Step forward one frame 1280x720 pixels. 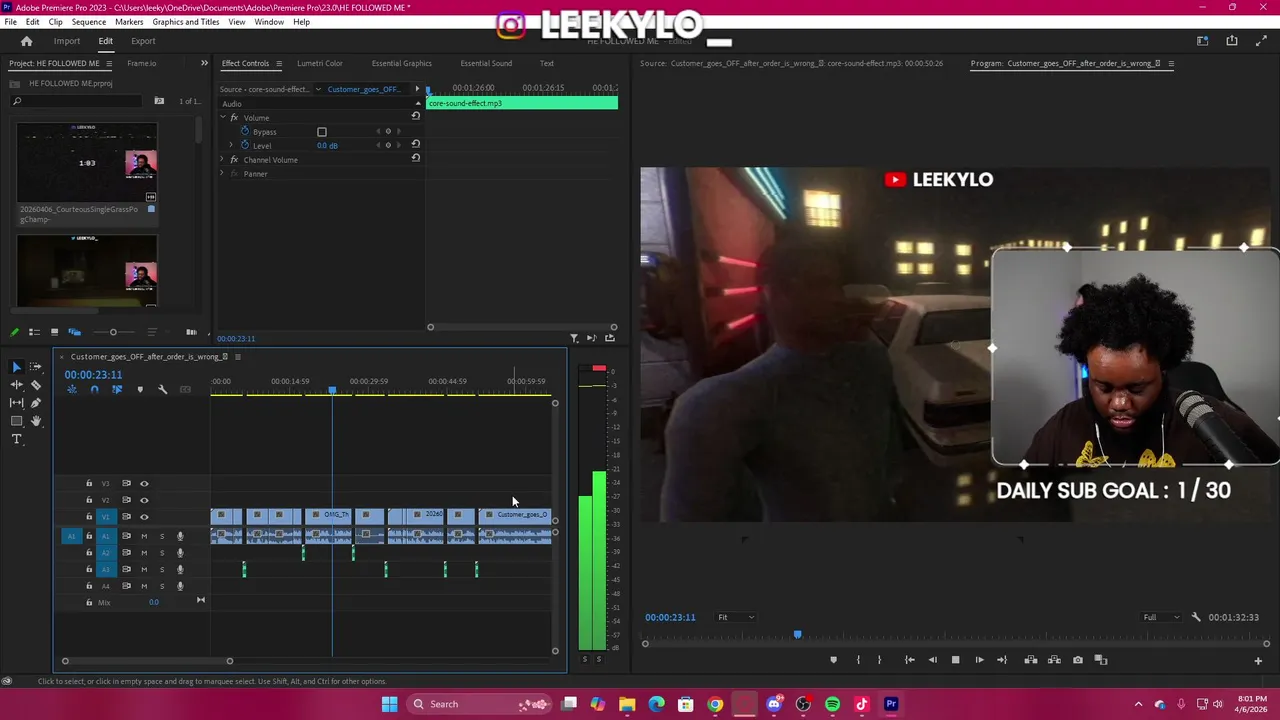pyautogui.click(x=979, y=660)
